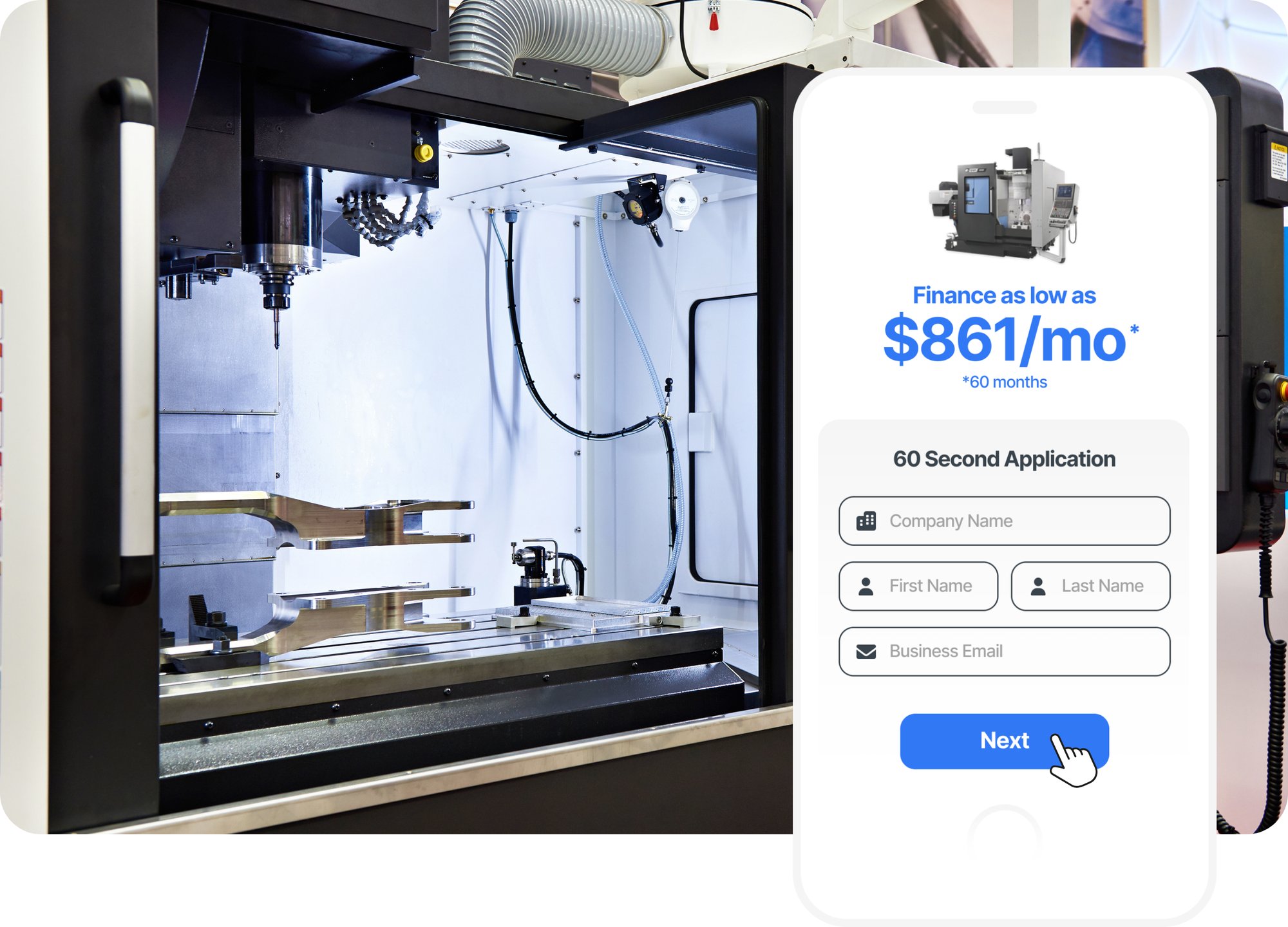The image size is (1288, 927).
Task: Click the *60 months footnote text
Action: (1004, 382)
